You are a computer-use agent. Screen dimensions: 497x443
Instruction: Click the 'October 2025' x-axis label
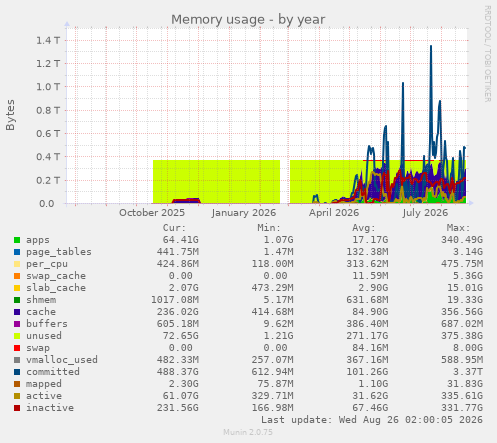(152, 213)
